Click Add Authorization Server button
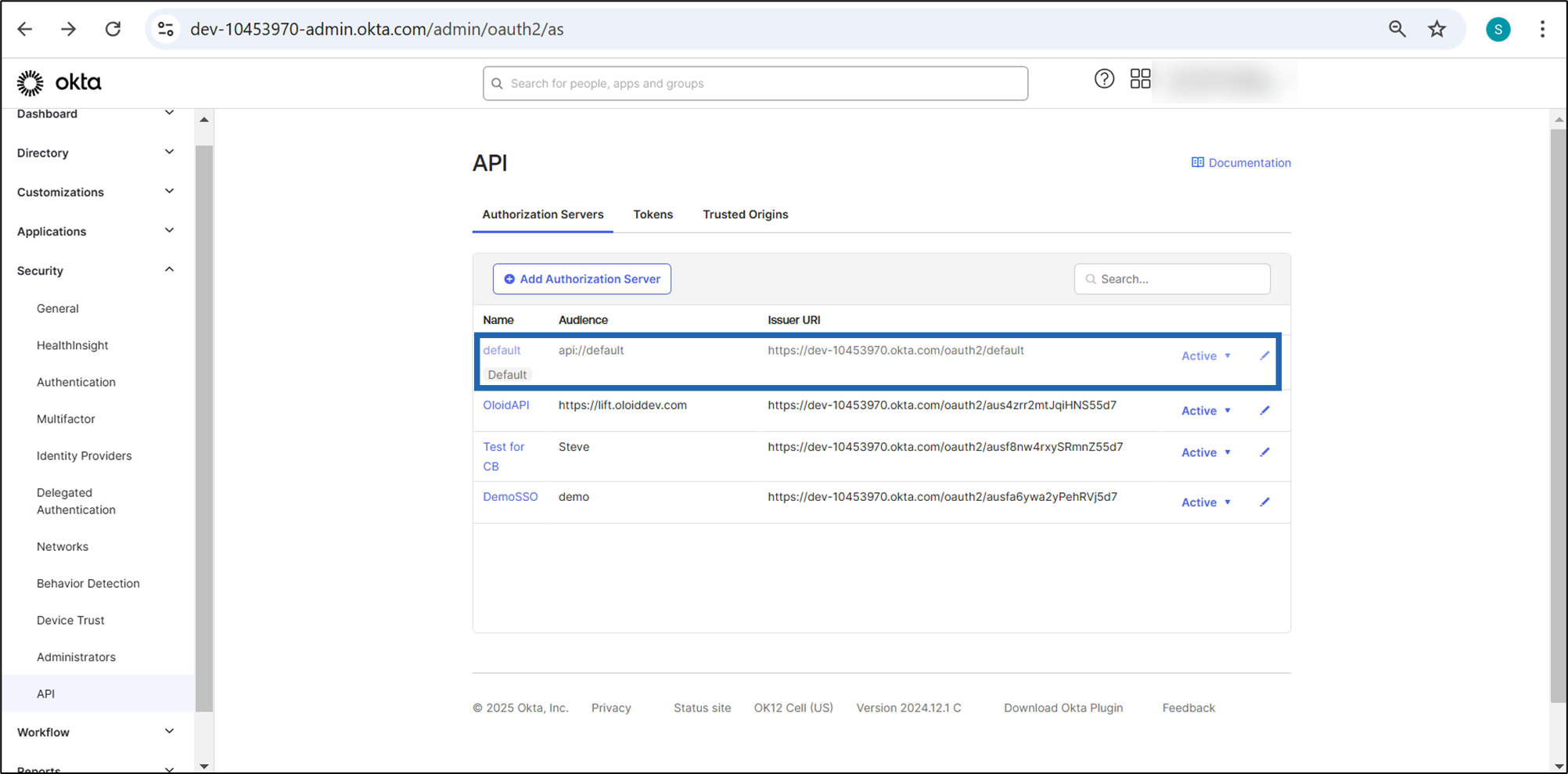This screenshot has width=1568, height=774. pyautogui.click(x=581, y=279)
